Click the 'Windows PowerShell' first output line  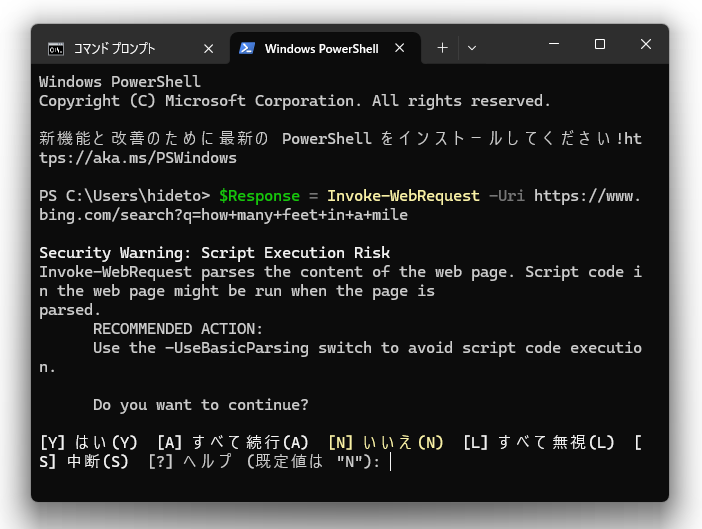tap(120, 82)
